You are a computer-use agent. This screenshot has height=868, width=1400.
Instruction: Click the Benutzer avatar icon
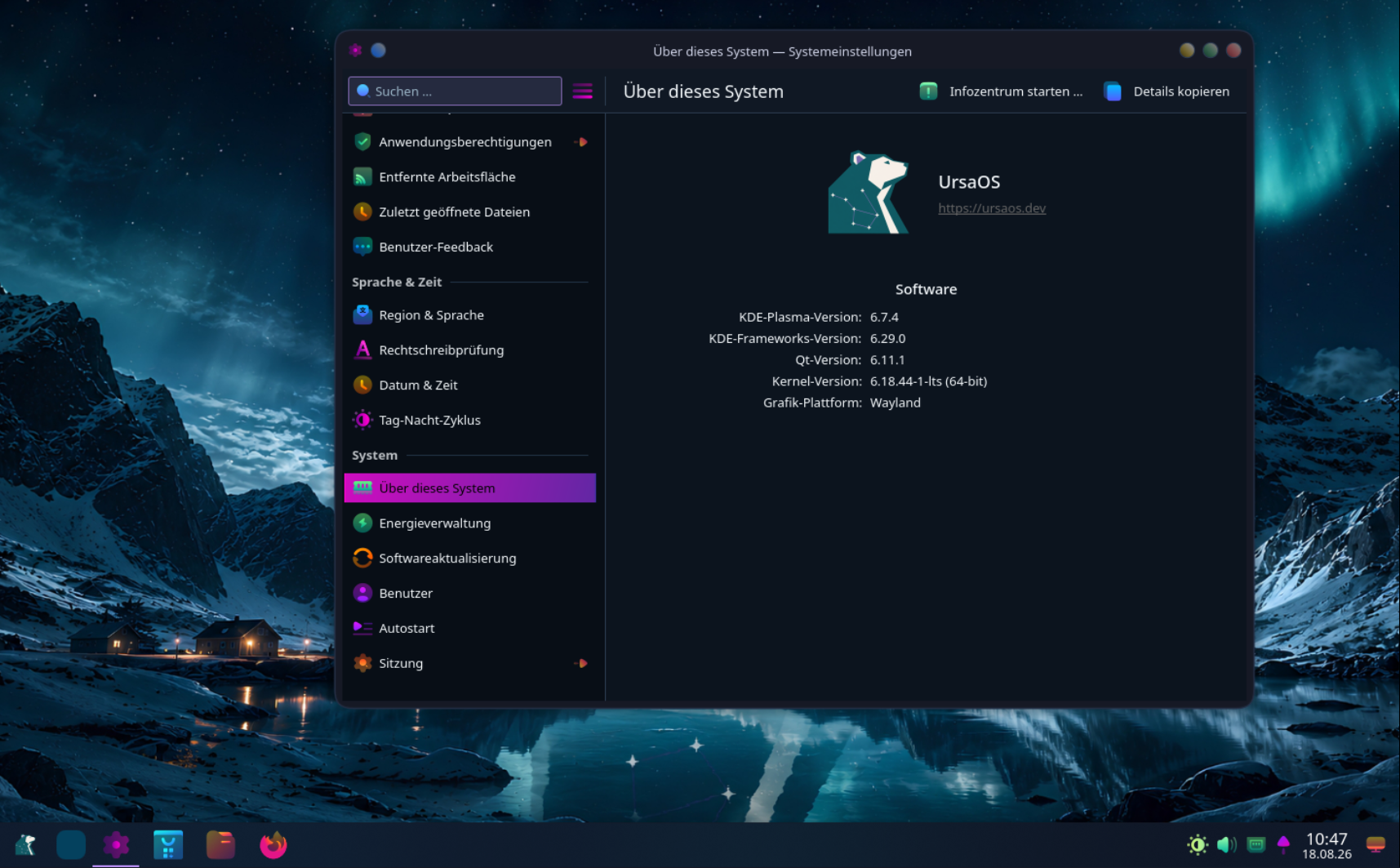pyautogui.click(x=362, y=594)
